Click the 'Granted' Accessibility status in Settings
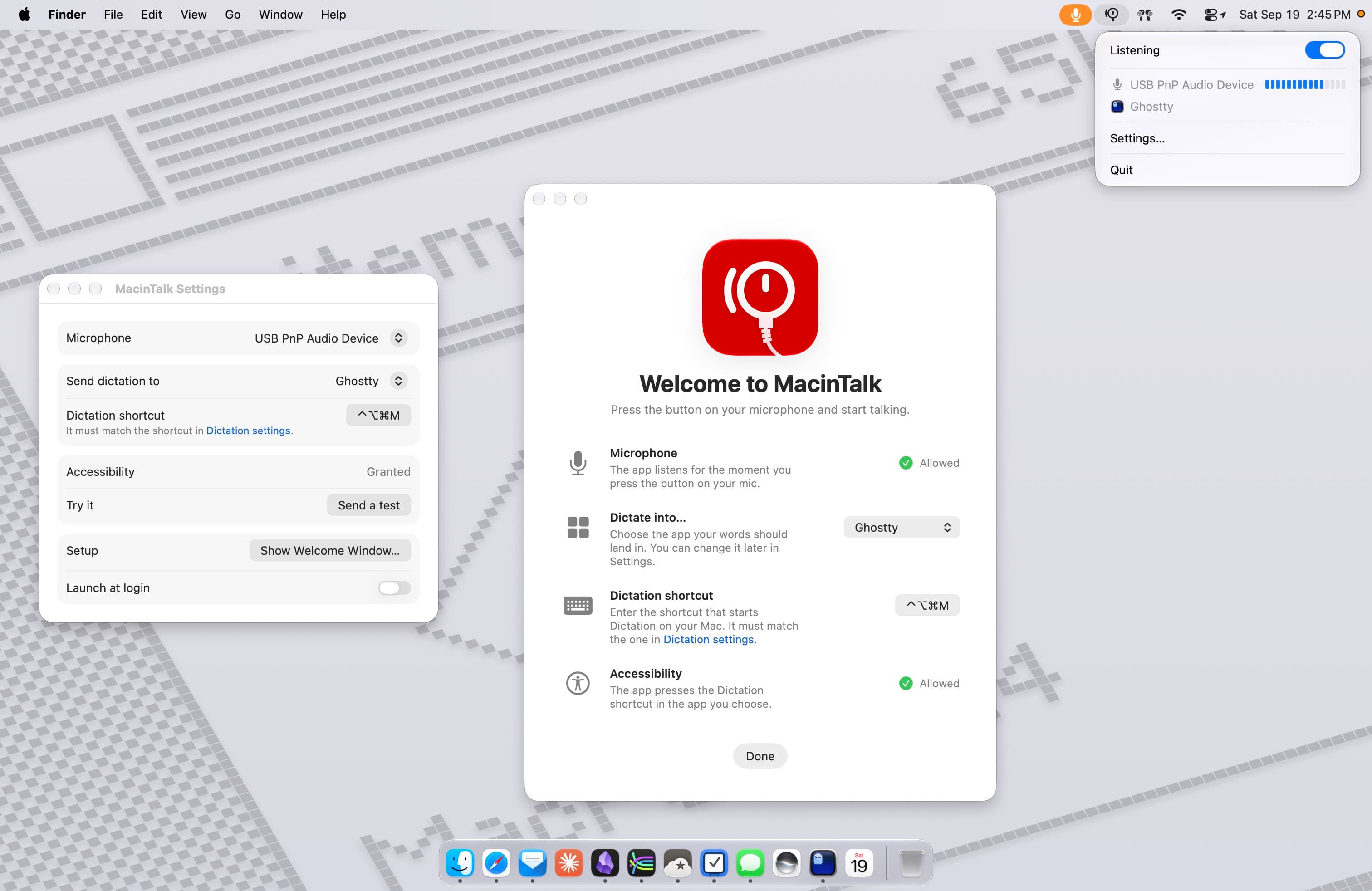Image resolution: width=1372 pixels, height=891 pixels. pos(388,471)
